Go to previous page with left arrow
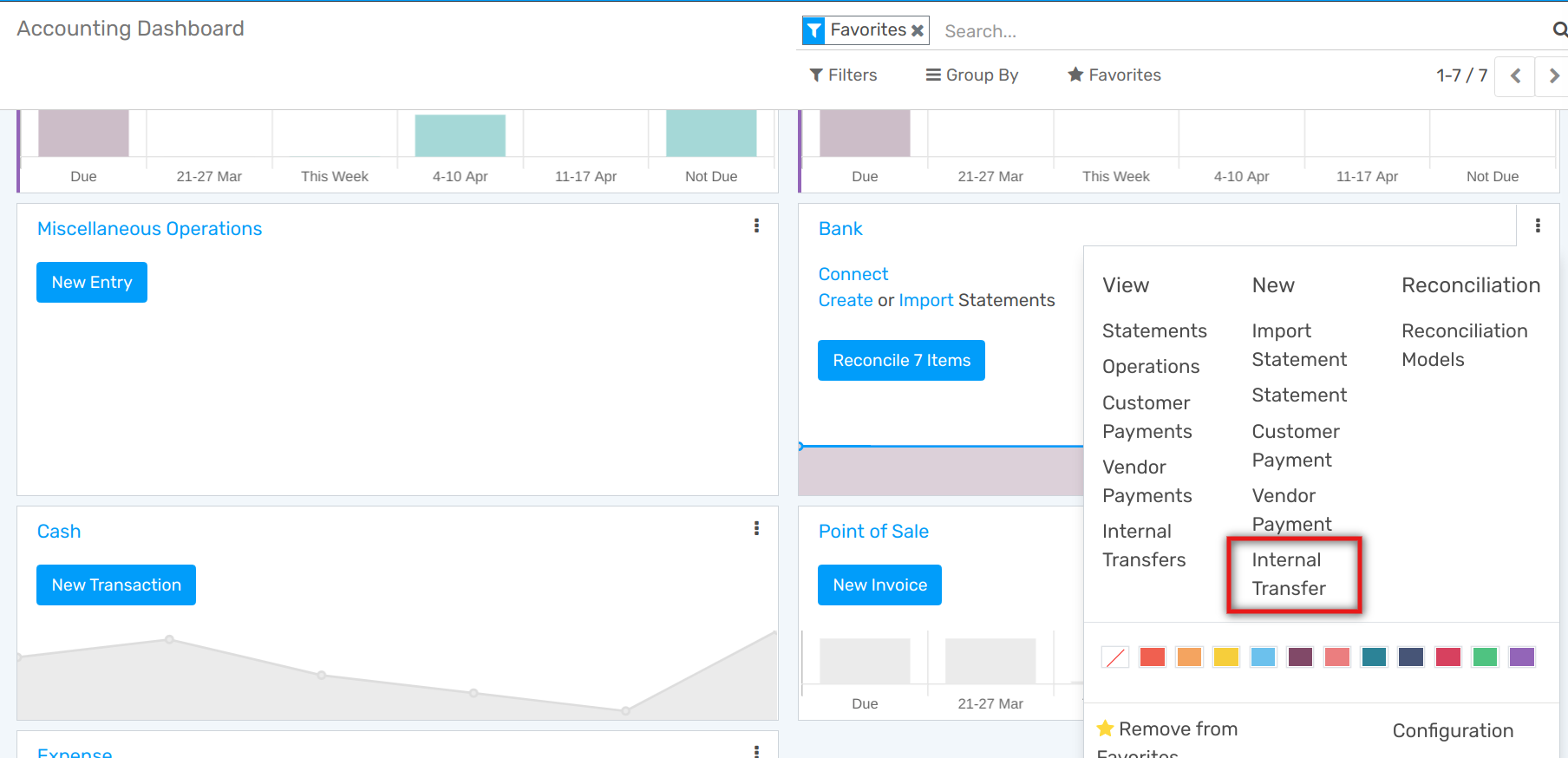This screenshot has height=758, width=1568. pos(1515,76)
